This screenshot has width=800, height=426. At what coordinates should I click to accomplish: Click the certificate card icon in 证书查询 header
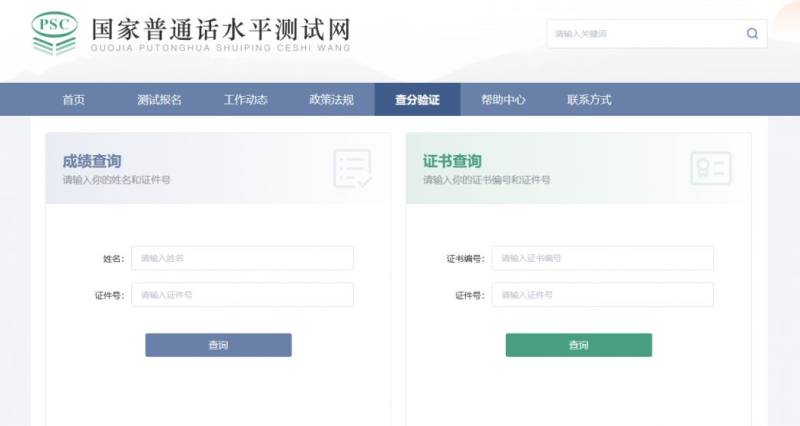[x=711, y=168]
